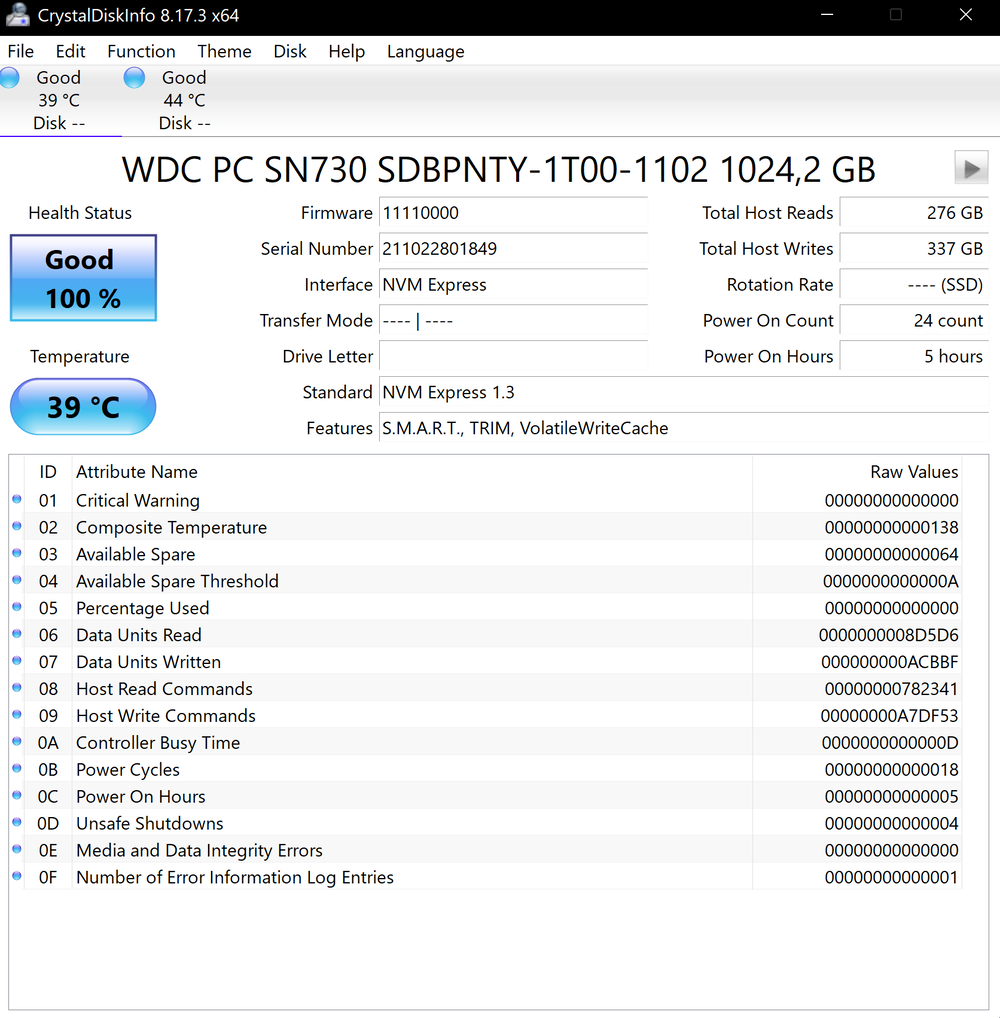
Task: Open the File menu
Action: click(x=21, y=51)
